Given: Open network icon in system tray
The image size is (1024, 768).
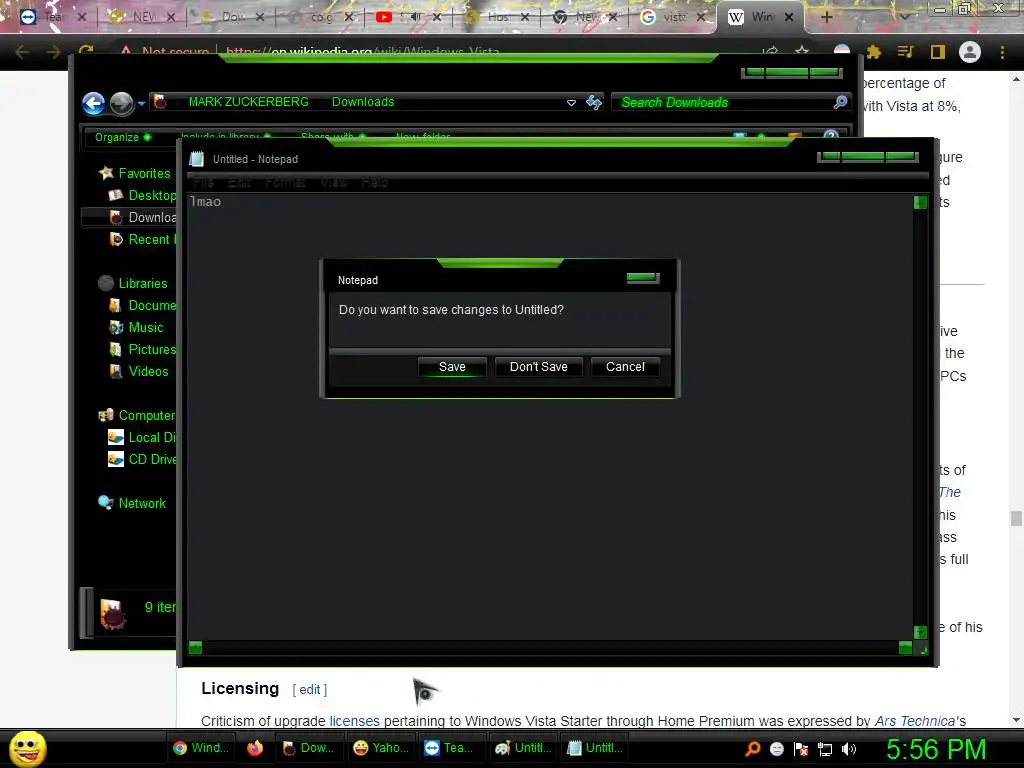Looking at the screenshot, I should (825, 749).
